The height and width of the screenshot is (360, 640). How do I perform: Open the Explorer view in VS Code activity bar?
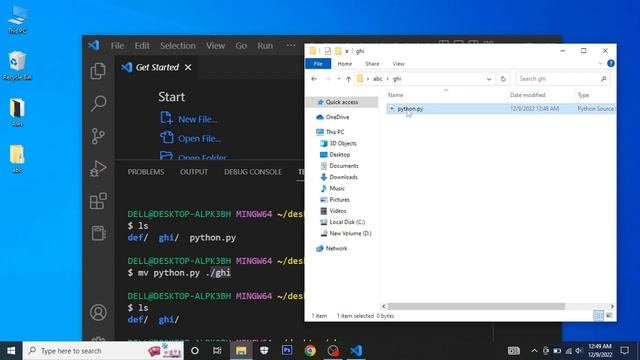(98, 71)
